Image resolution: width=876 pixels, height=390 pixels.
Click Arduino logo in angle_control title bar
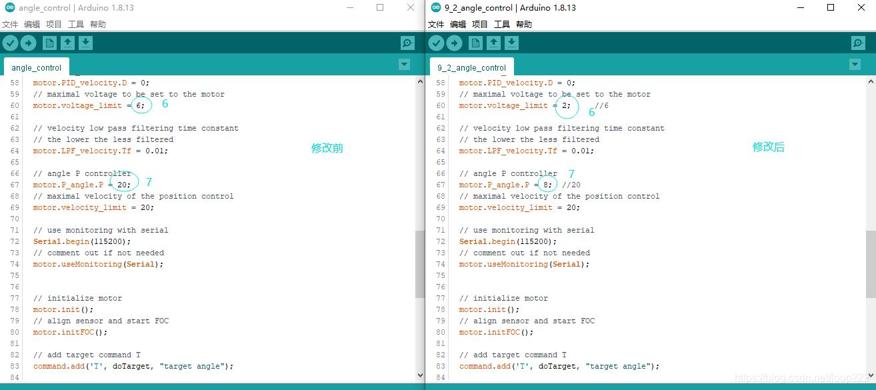(x=9, y=8)
